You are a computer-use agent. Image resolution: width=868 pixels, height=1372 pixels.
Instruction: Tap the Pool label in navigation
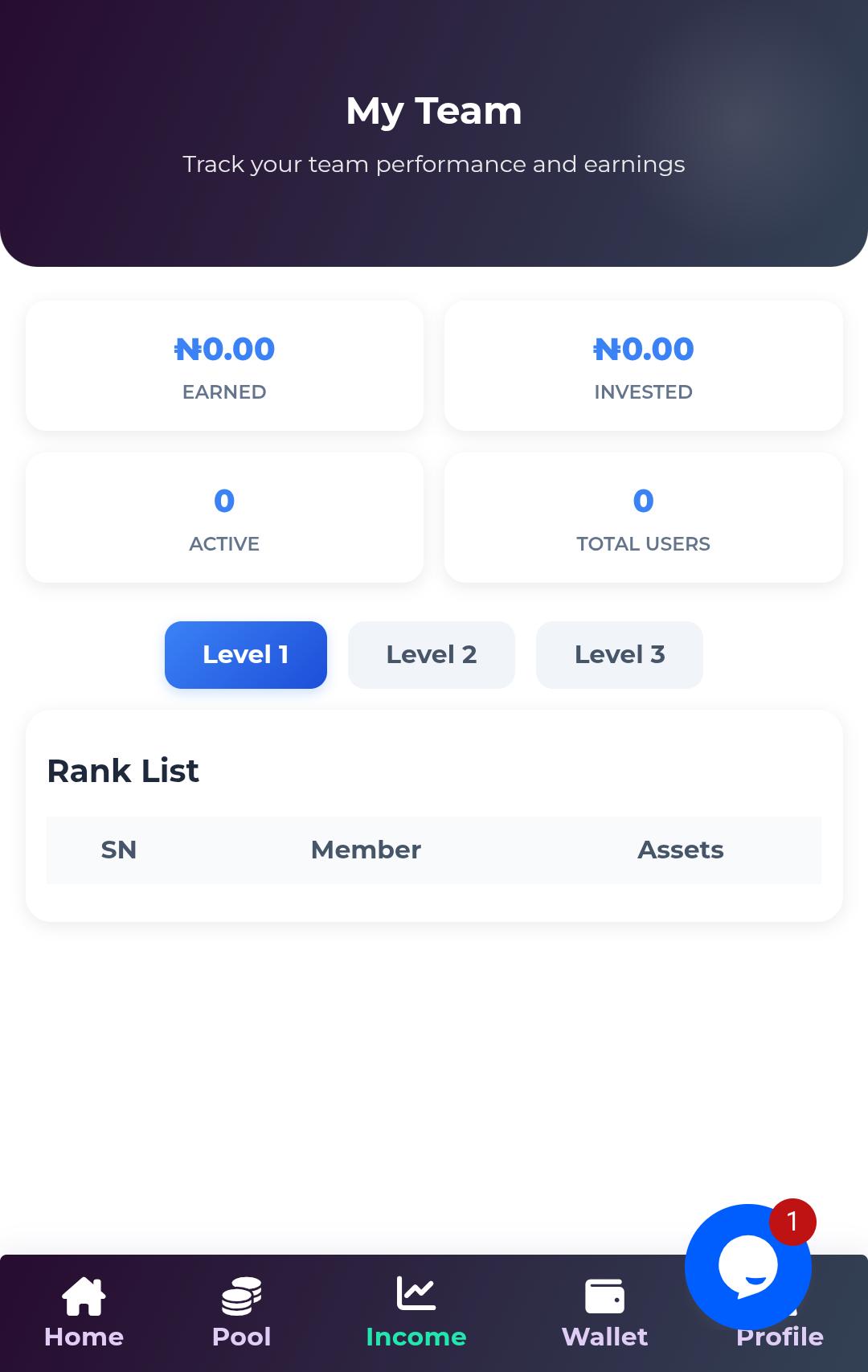pos(241,1337)
